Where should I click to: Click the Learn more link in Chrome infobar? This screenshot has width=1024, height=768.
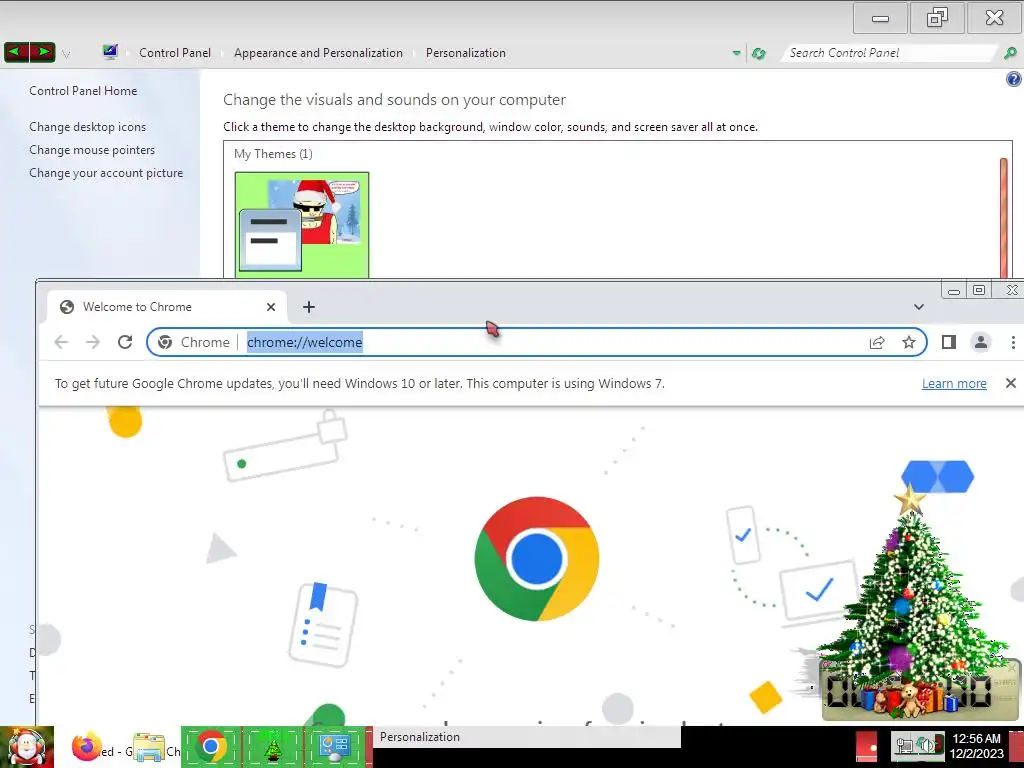[954, 383]
